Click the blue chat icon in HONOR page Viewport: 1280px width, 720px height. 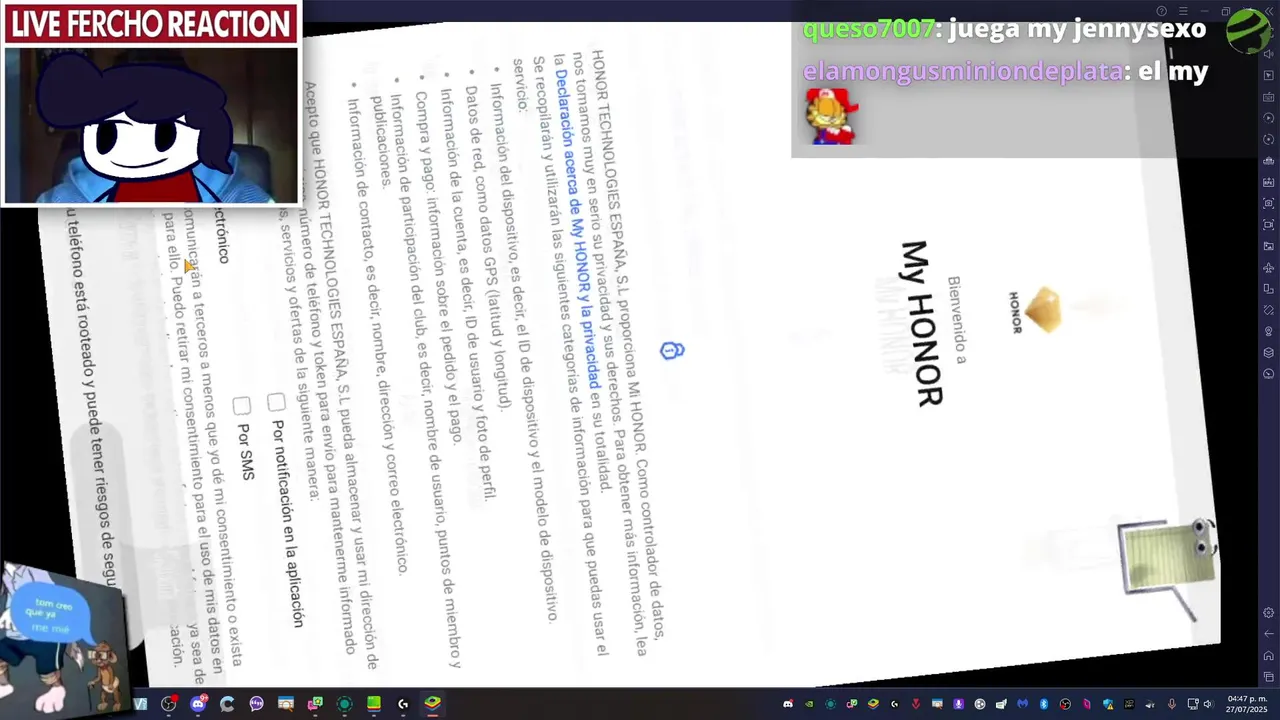tap(672, 350)
